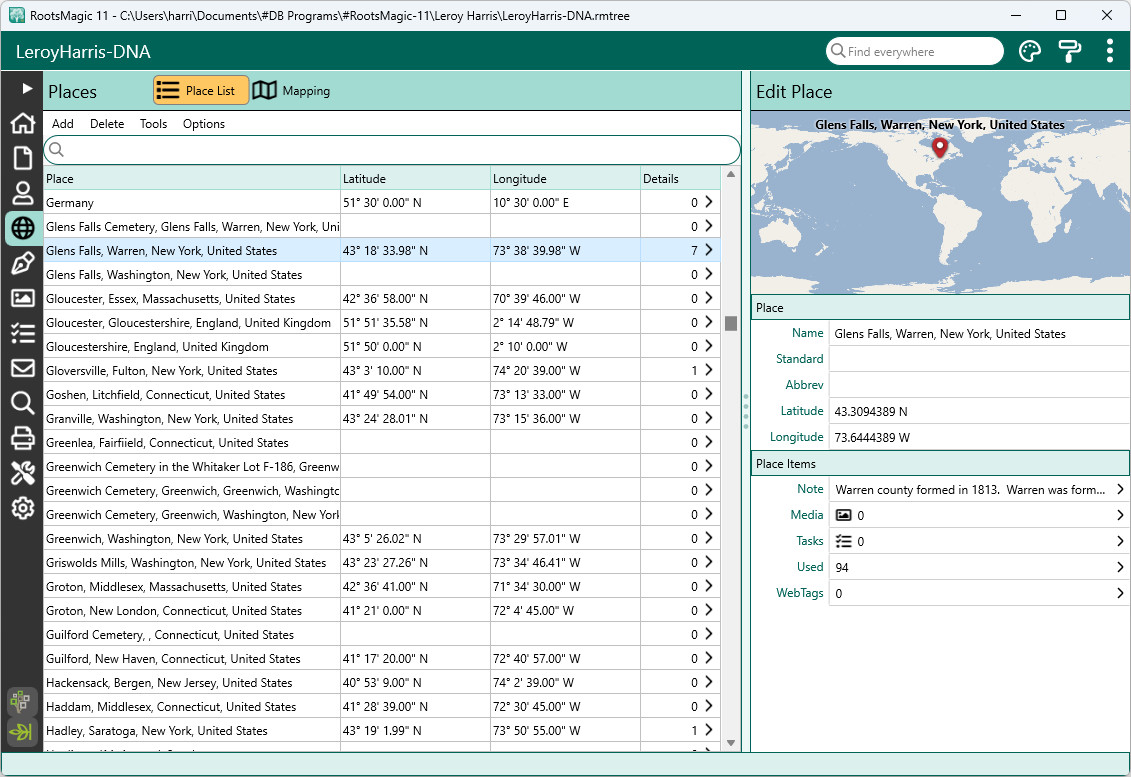Open the Addresses envelope icon
This screenshot has height=777, width=1131.
click(x=22, y=368)
